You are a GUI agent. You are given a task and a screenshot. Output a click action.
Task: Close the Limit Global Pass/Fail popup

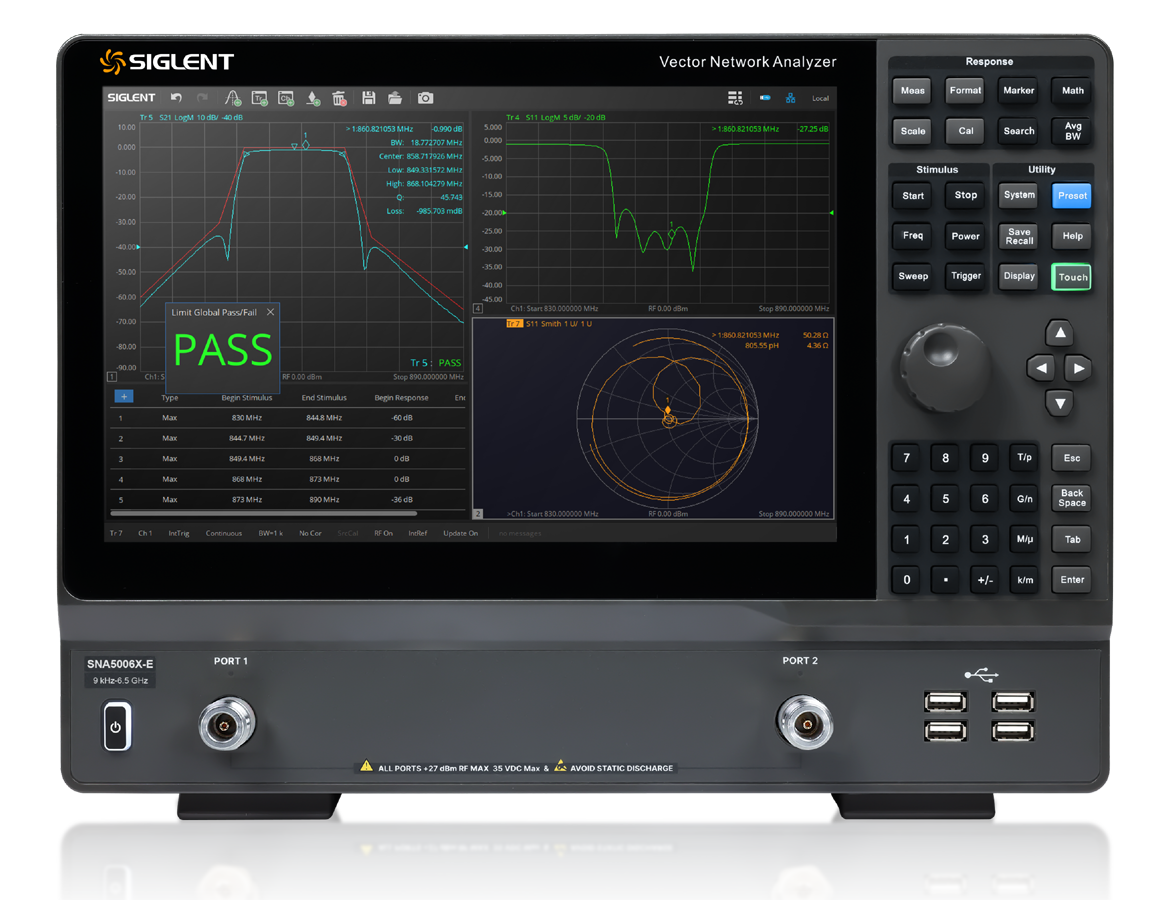pyautogui.click(x=270, y=312)
